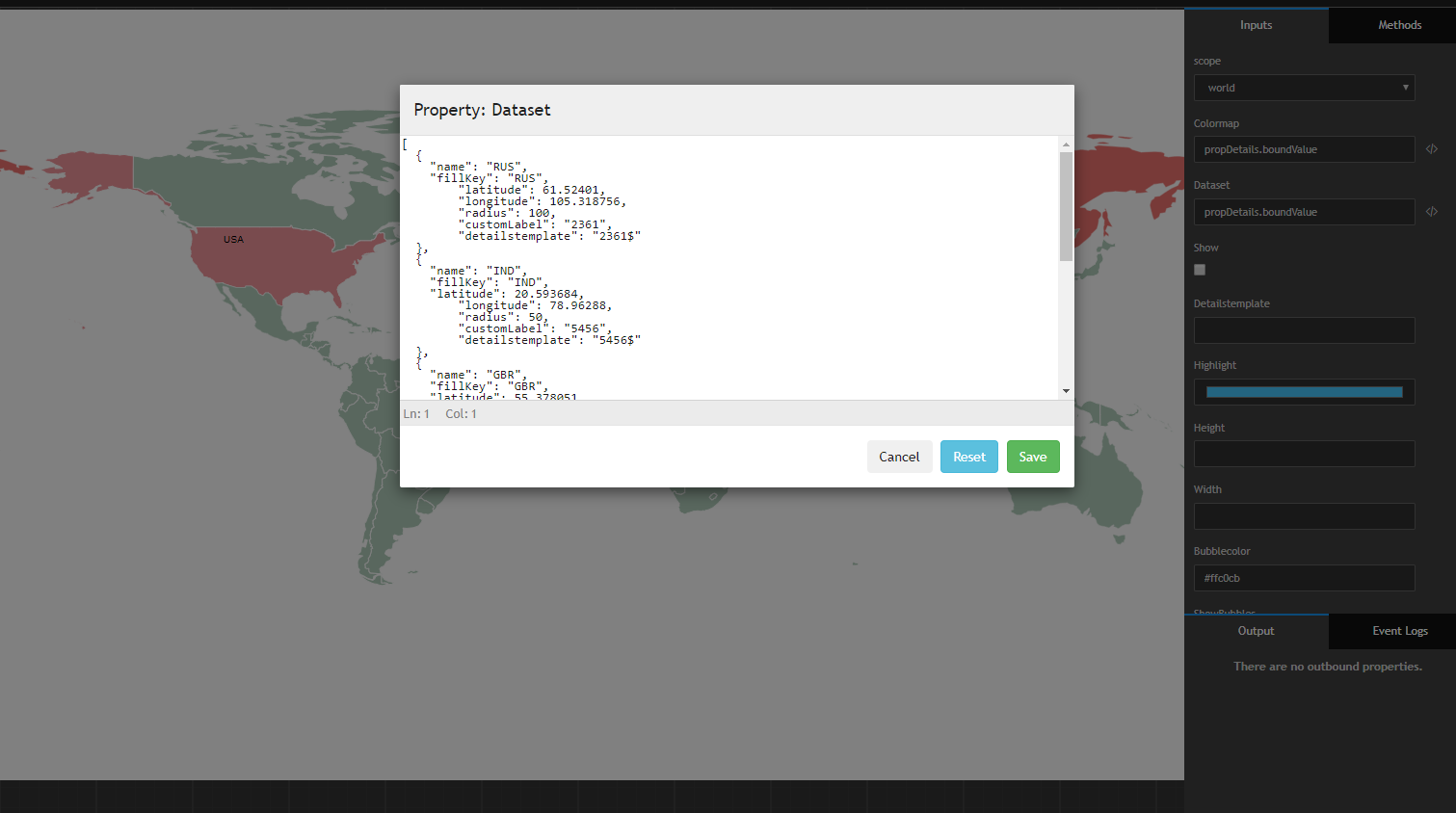Open the scope selector arrow
1456x813 pixels.
pos(1405,88)
